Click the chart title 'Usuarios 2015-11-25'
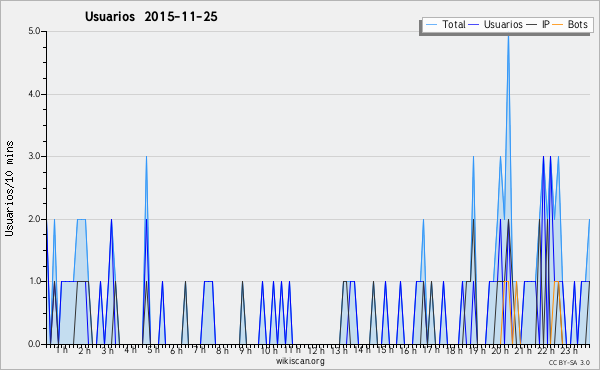The height and width of the screenshot is (370, 600). (151, 16)
